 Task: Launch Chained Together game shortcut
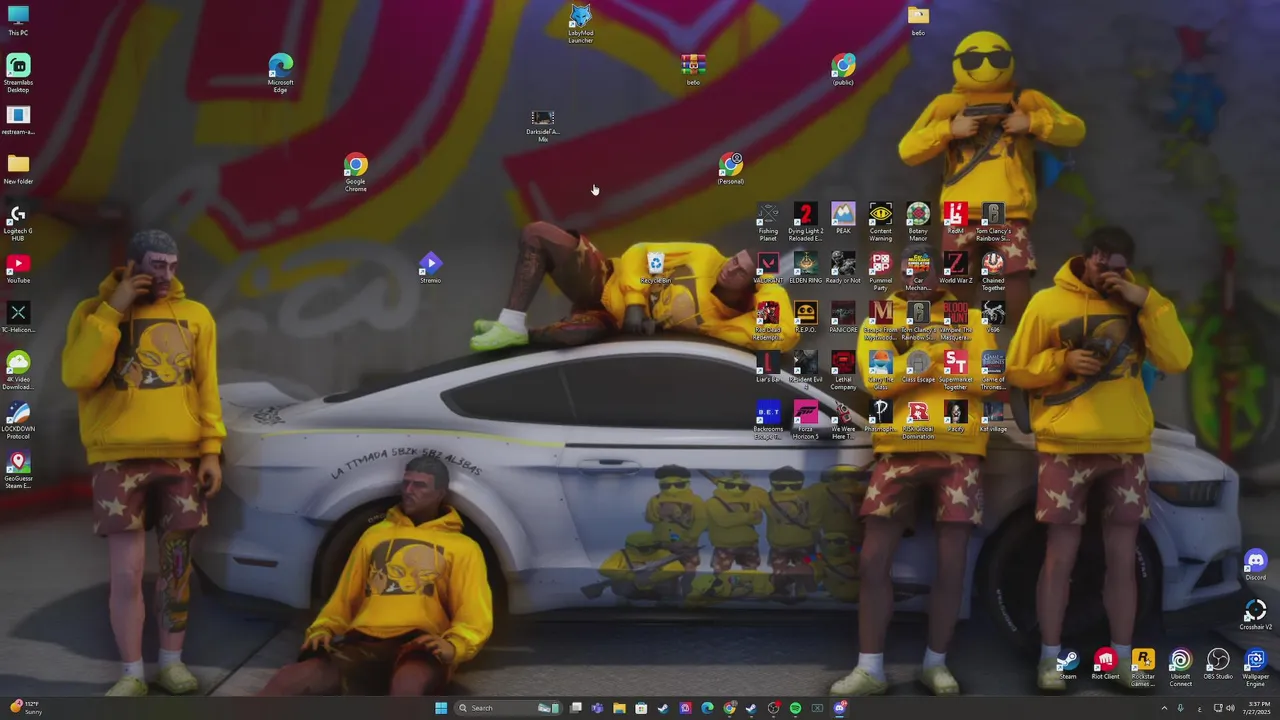993,271
